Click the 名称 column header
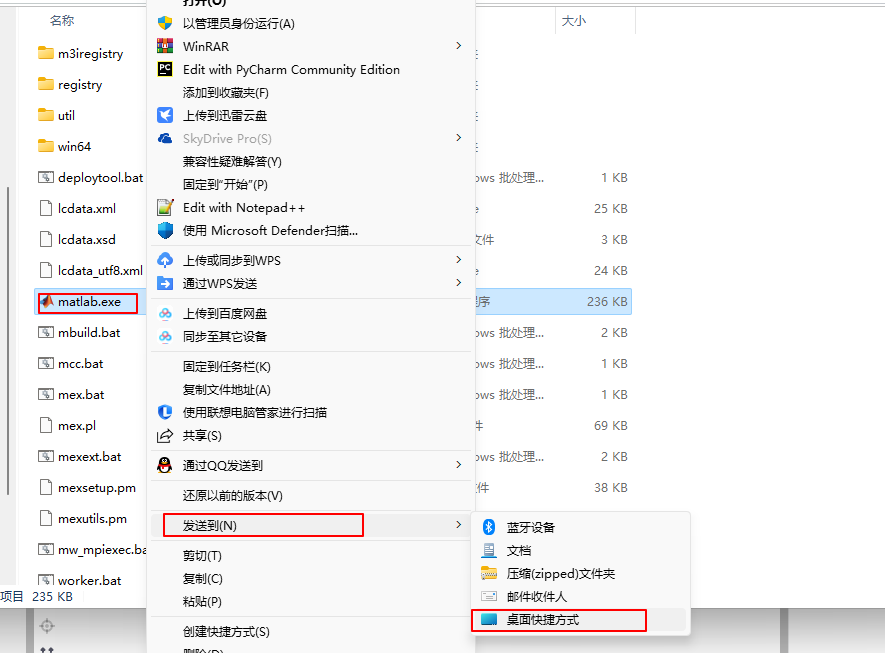Screen dimensions: 885x653 tap(62, 21)
